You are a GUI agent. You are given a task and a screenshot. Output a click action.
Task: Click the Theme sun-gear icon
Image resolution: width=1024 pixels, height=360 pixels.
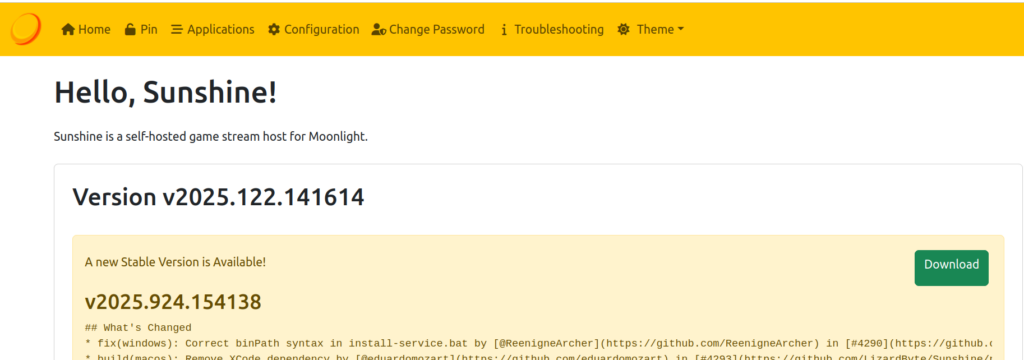click(624, 29)
